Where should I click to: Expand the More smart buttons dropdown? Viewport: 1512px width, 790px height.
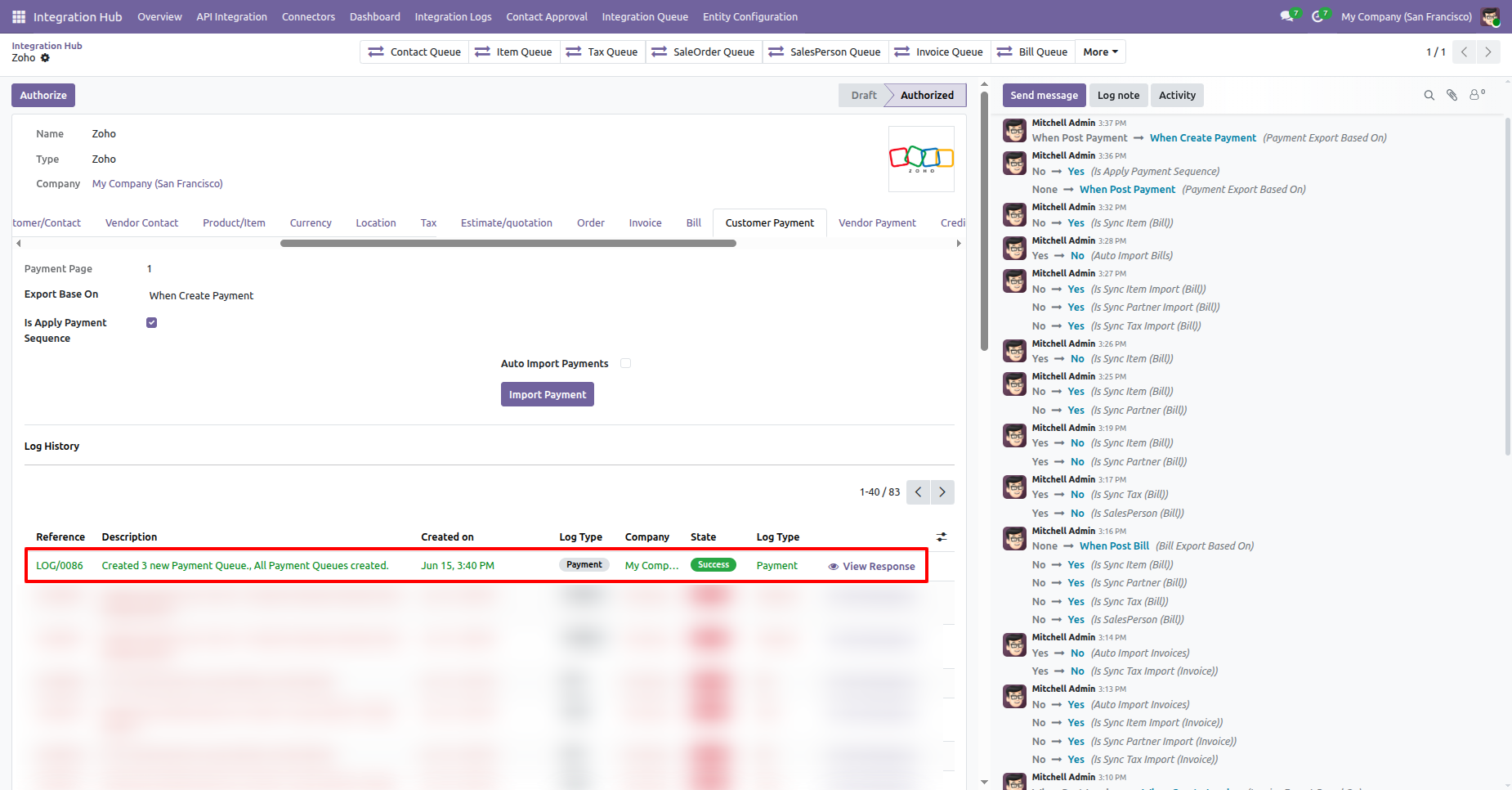point(1100,52)
